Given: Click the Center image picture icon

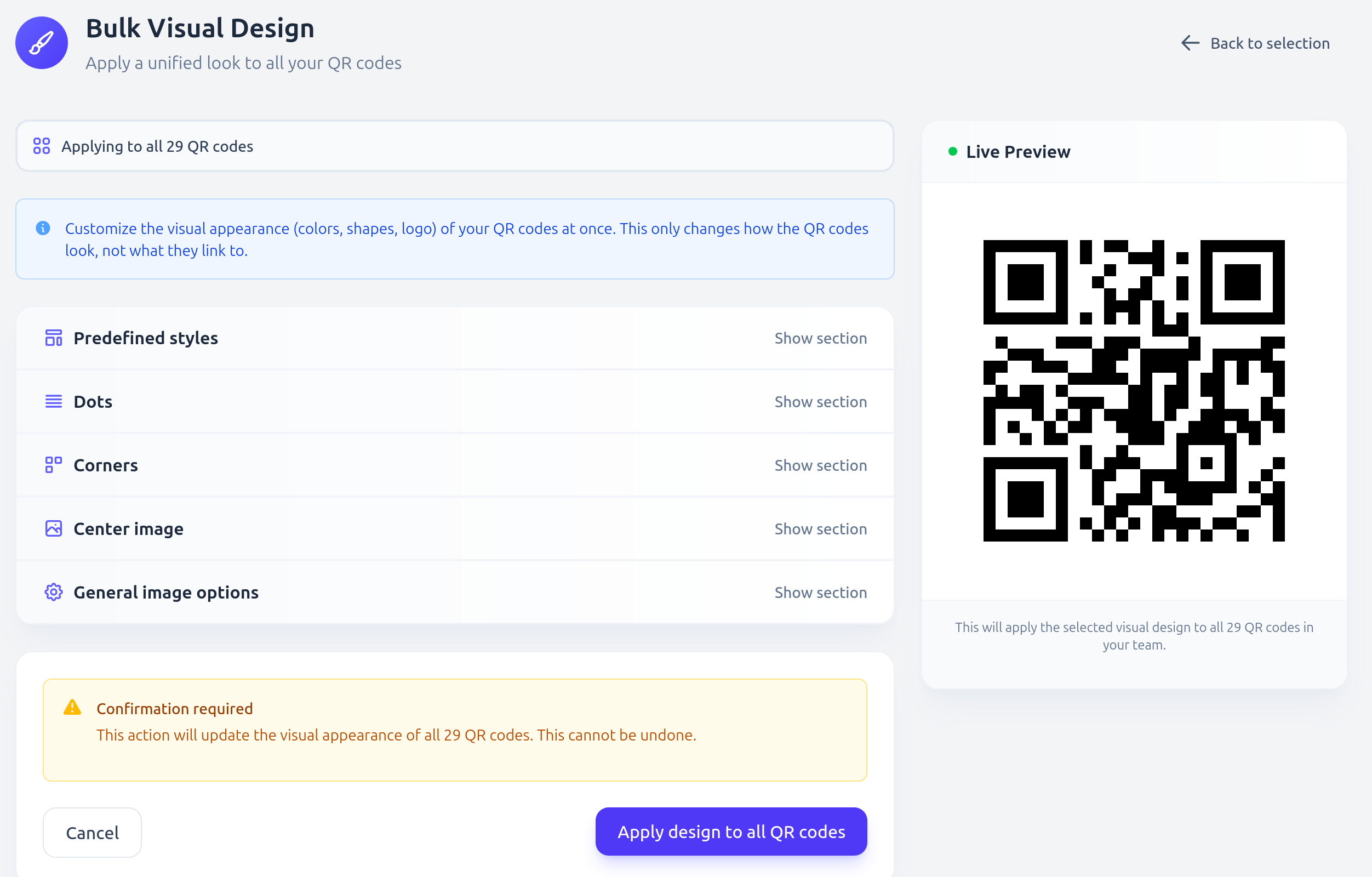Looking at the screenshot, I should [53, 528].
